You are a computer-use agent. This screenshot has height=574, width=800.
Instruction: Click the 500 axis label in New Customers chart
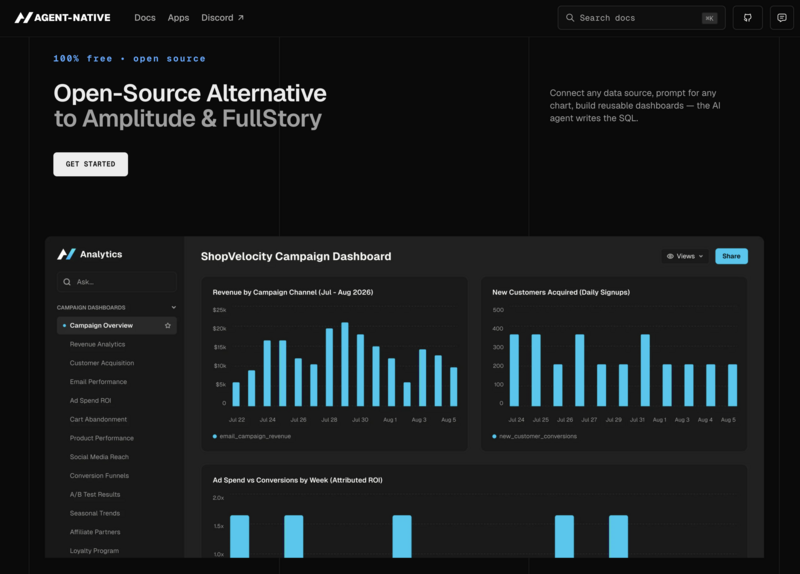498,310
